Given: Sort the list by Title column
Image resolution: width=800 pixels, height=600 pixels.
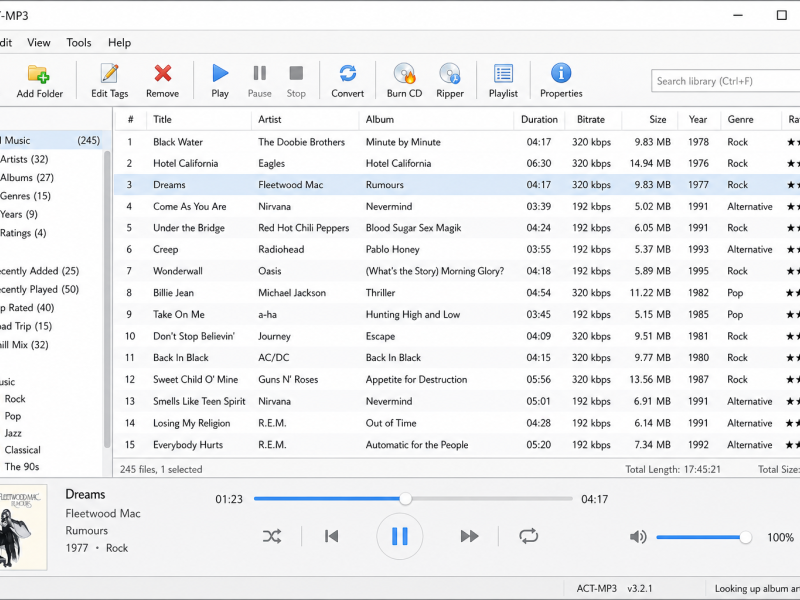Looking at the screenshot, I should pyautogui.click(x=199, y=119).
